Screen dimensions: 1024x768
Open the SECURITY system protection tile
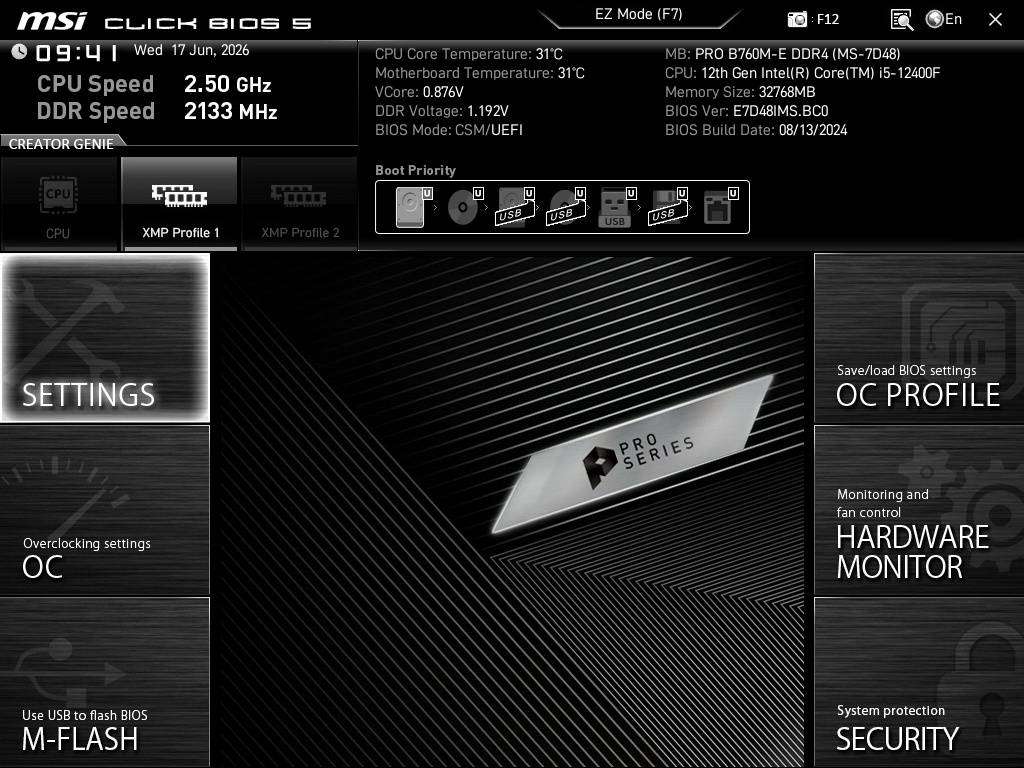(919, 682)
